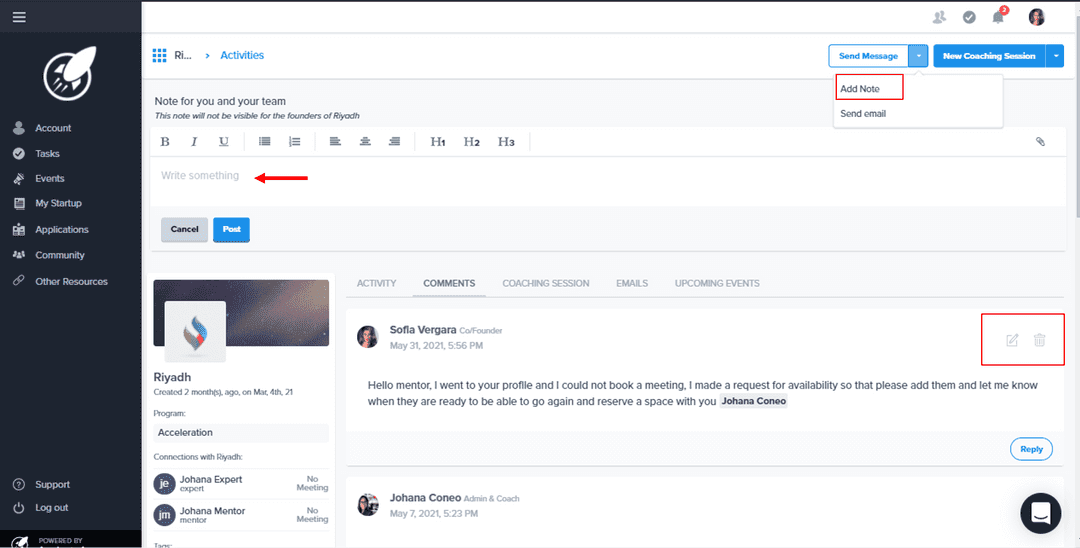Open the hamburger menu
The image size is (1080, 548).
19,17
